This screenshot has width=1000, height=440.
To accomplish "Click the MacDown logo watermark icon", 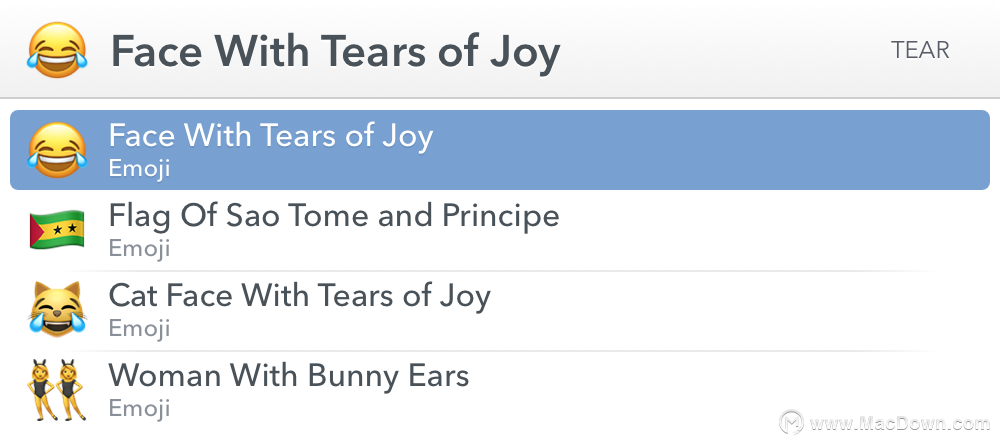I will point(791,422).
